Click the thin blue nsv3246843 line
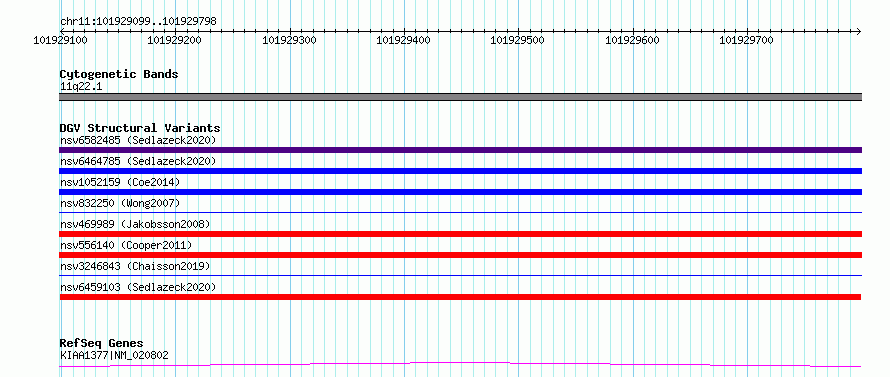Image resolution: width=890 pixels, height=377 pixels. 460,275
